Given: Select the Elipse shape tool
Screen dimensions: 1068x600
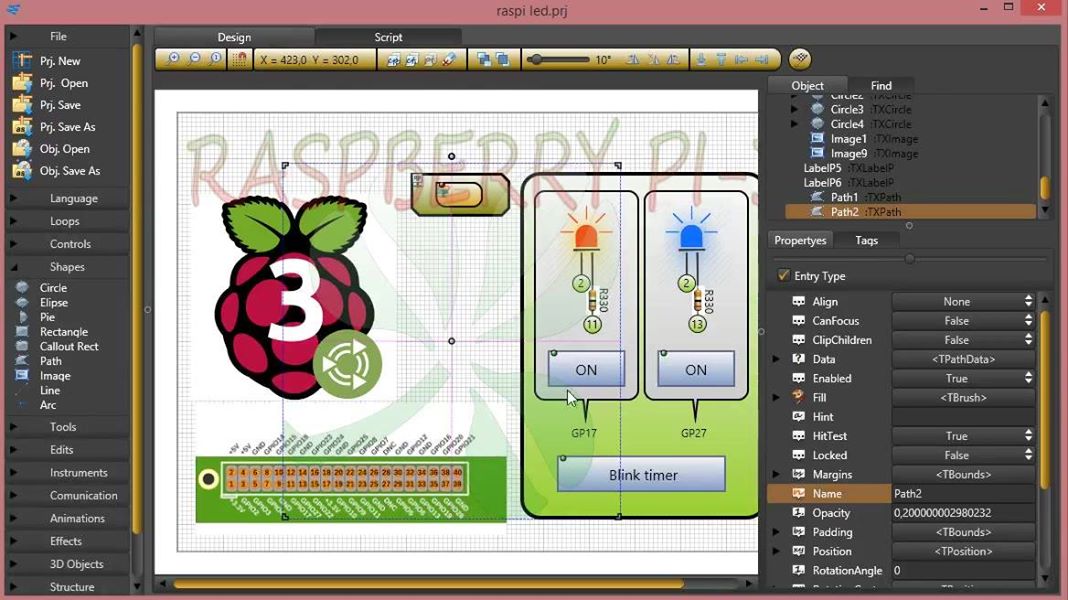Looking at the screenshot, I should (x=53, y=302).
